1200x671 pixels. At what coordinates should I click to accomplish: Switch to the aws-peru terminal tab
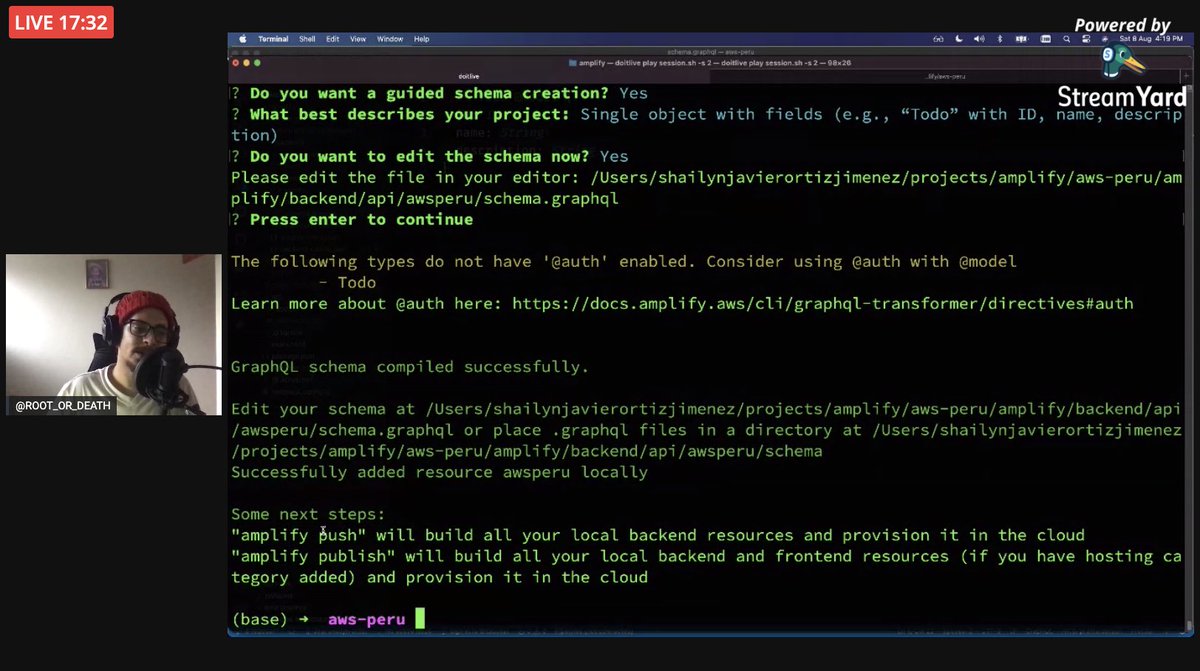(x=945, y=76)
